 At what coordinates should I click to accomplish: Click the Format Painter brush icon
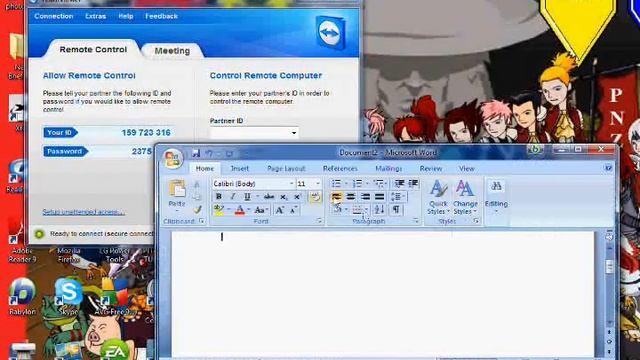198,210
